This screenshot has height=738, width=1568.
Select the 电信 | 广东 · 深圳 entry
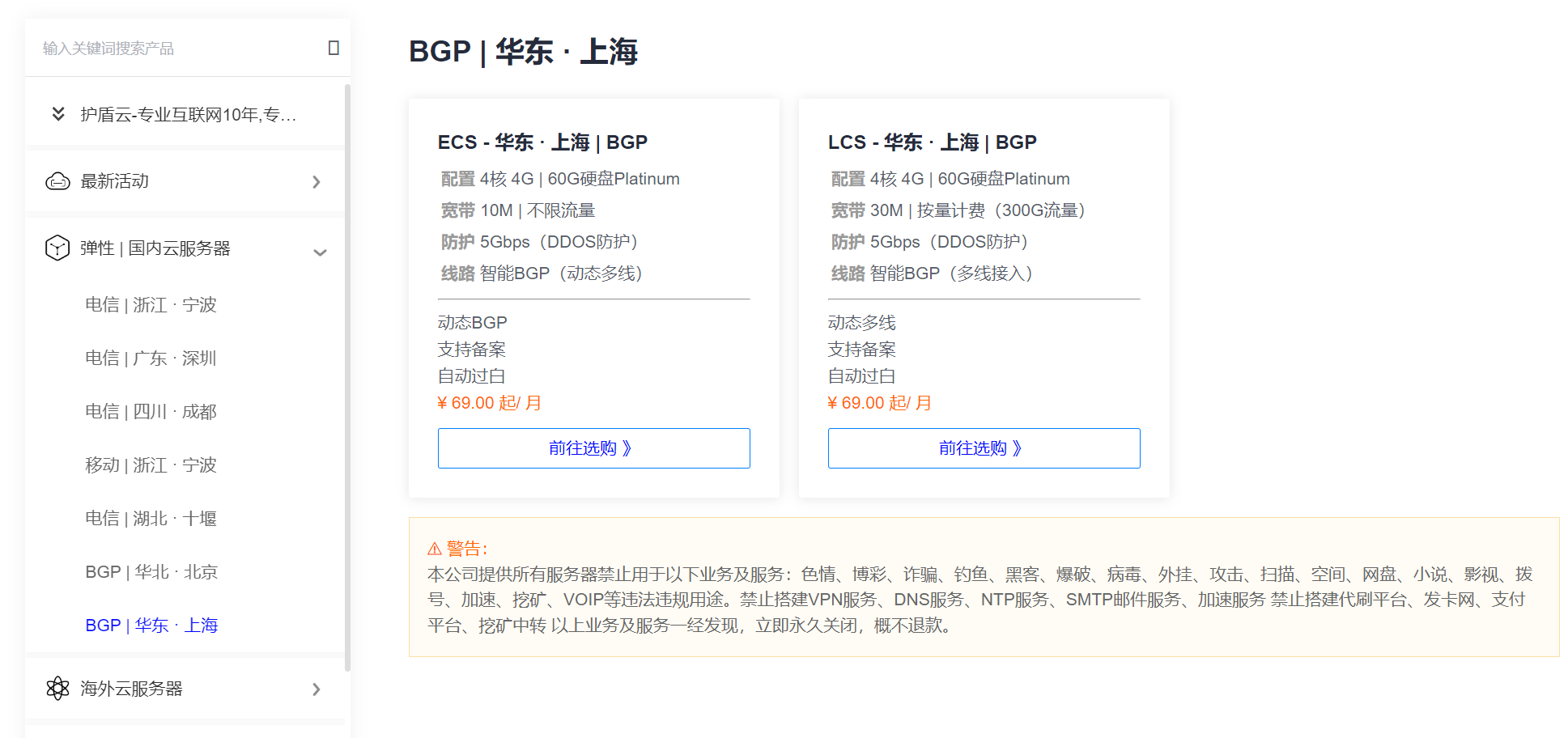(x=151, y=358)
